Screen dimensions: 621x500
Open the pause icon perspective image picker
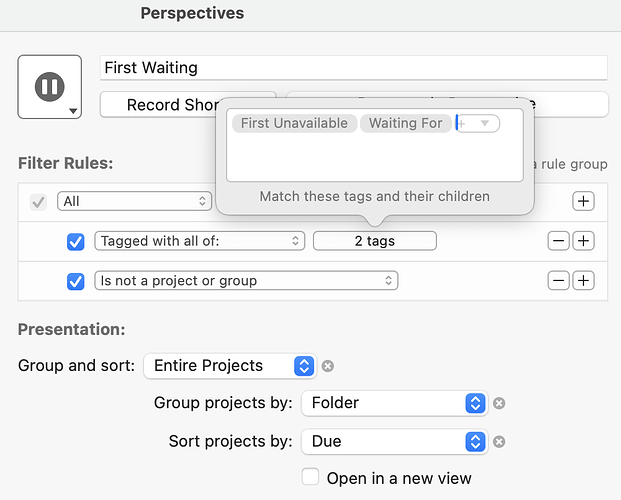click(50, 87)
